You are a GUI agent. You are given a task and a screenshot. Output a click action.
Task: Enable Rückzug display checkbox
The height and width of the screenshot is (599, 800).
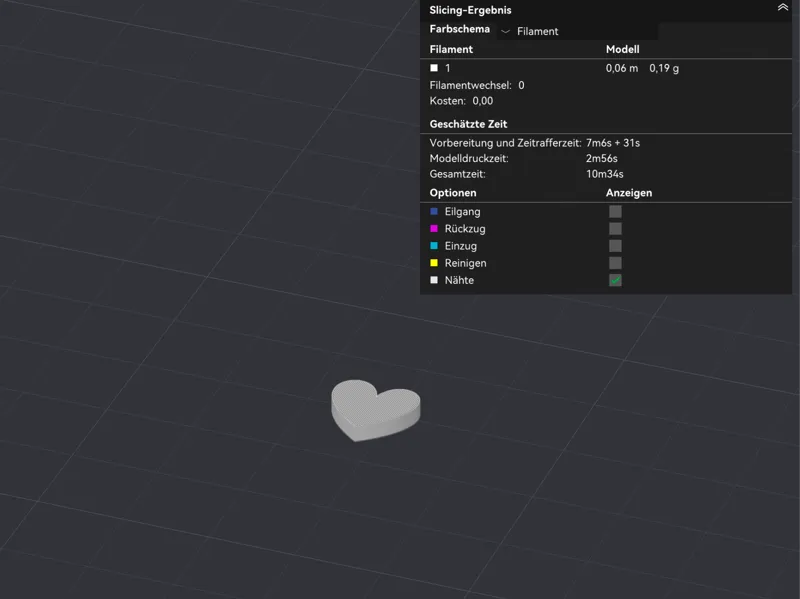(615, 229)
